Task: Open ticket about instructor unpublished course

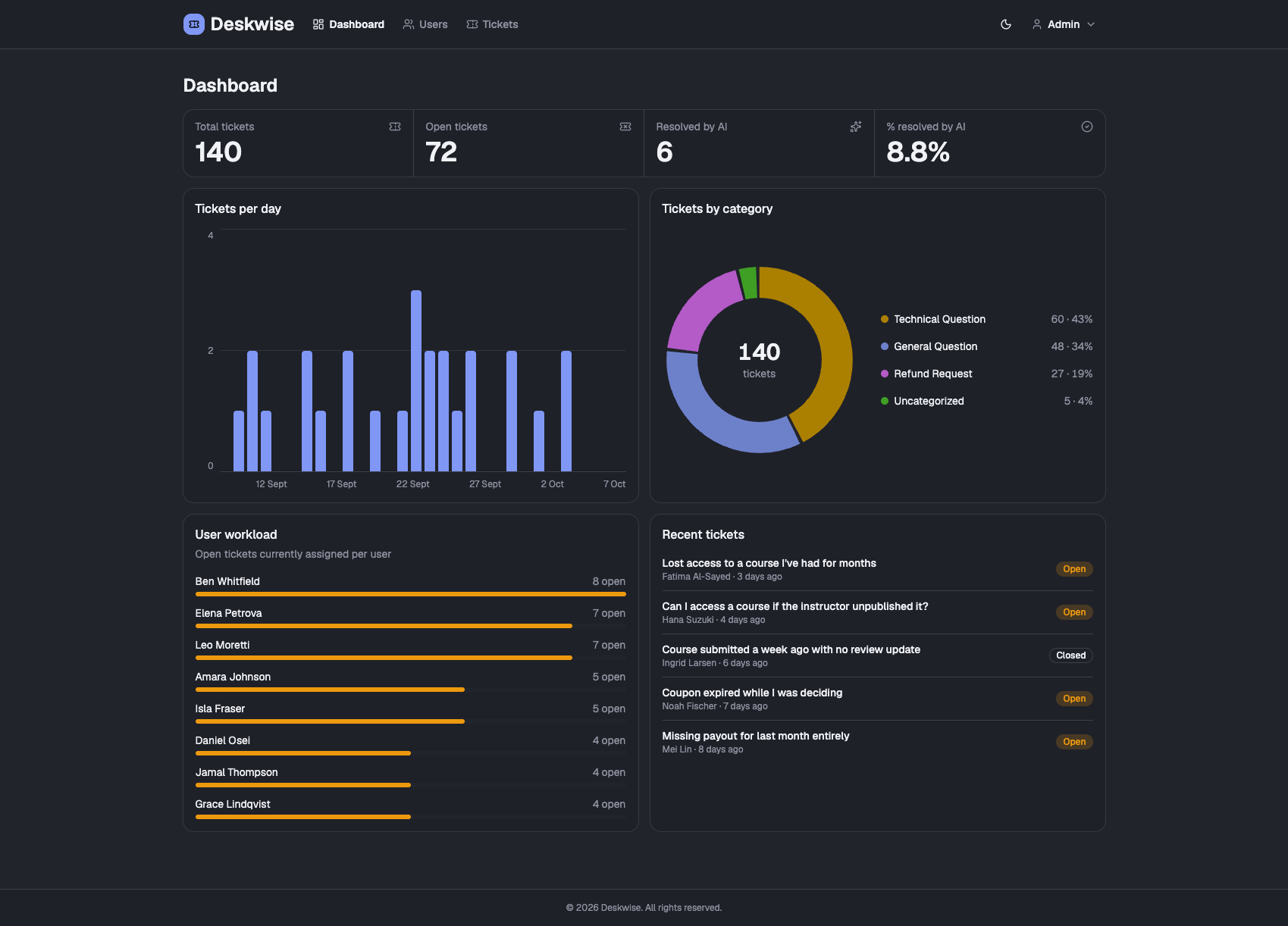Action: [794, 606]
